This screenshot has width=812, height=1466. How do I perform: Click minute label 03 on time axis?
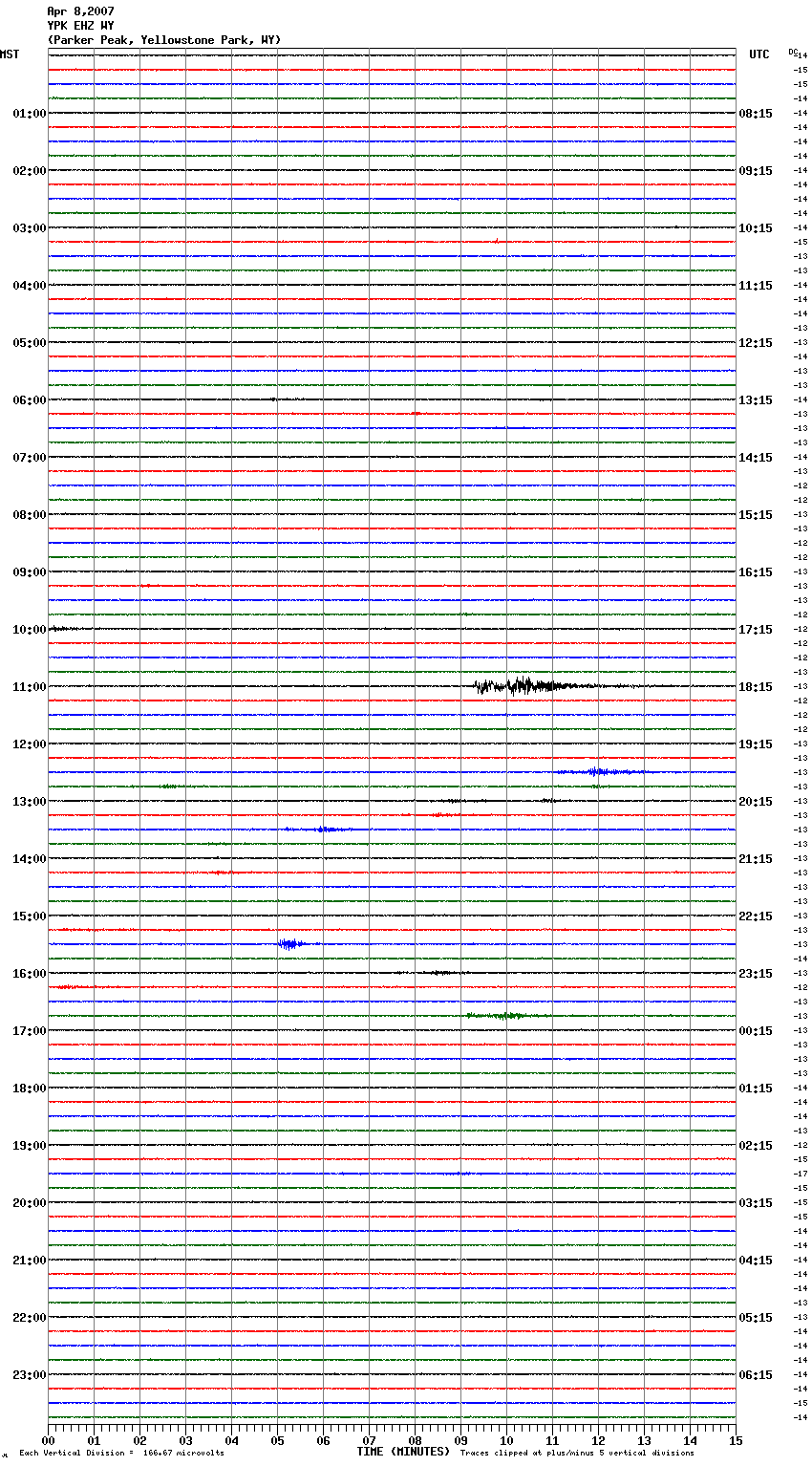pos(185,1440)
